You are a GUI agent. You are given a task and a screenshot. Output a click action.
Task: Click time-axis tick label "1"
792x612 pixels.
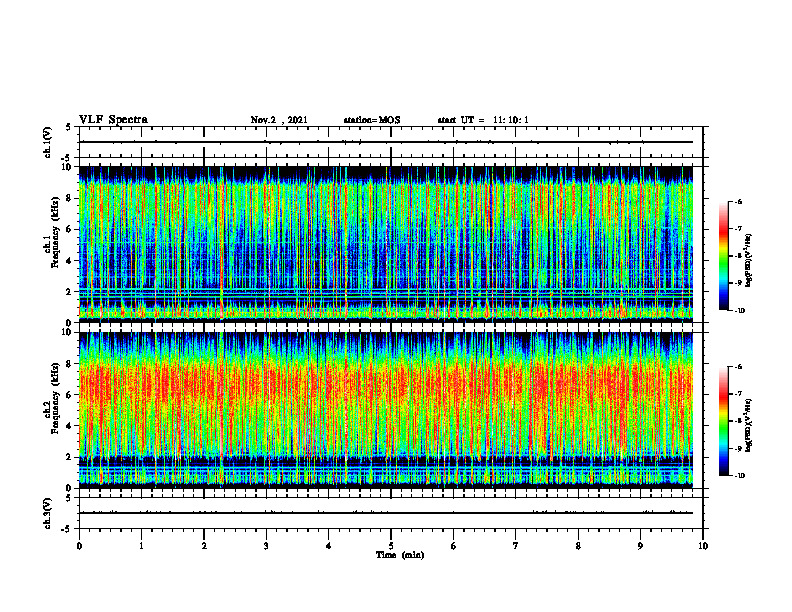tap(141, 546)
